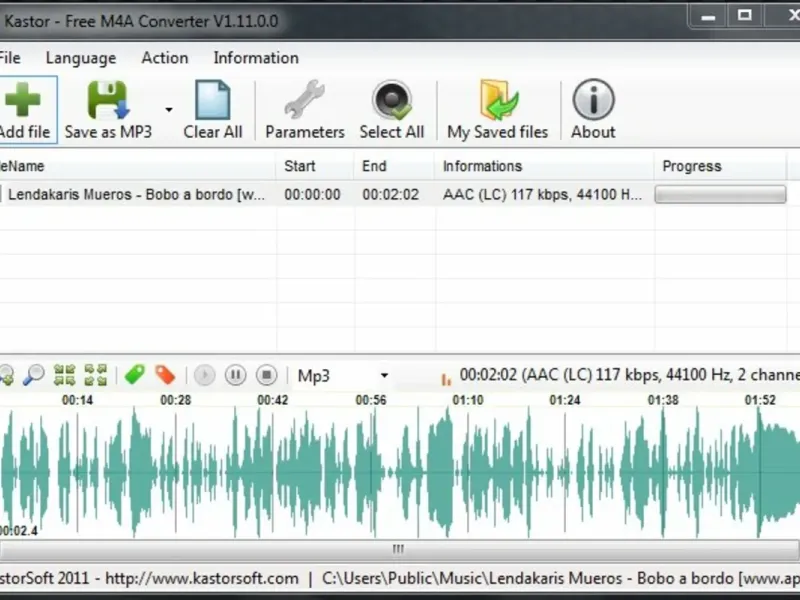Click the file path in the status bar

click(x=561, y=579)
